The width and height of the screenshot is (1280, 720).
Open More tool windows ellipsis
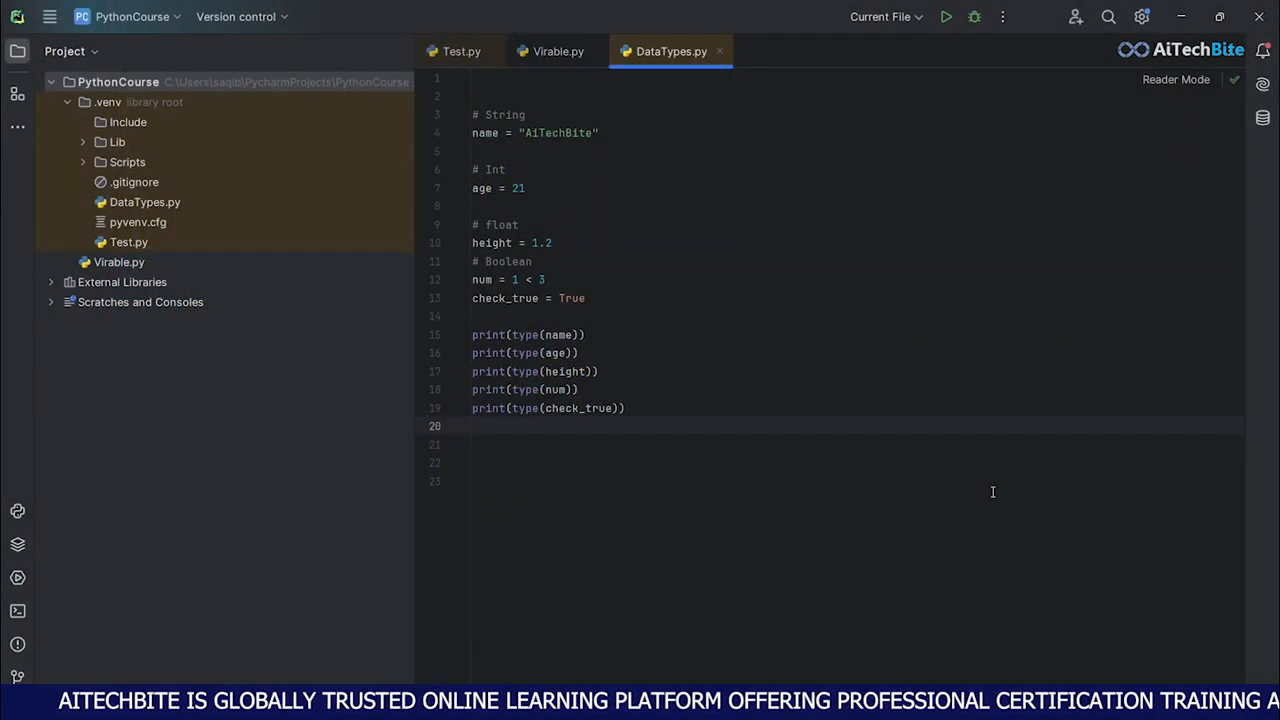18,127
